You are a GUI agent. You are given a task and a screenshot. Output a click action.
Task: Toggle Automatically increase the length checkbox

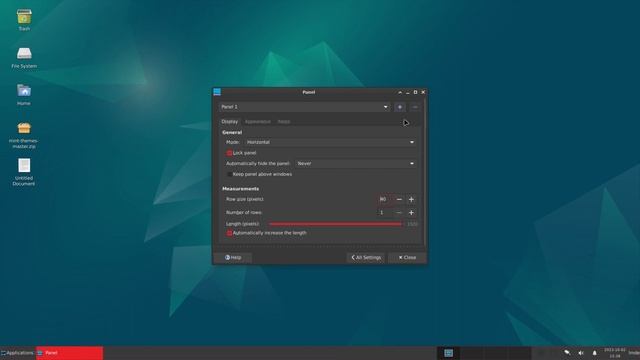tap(229, 233)
